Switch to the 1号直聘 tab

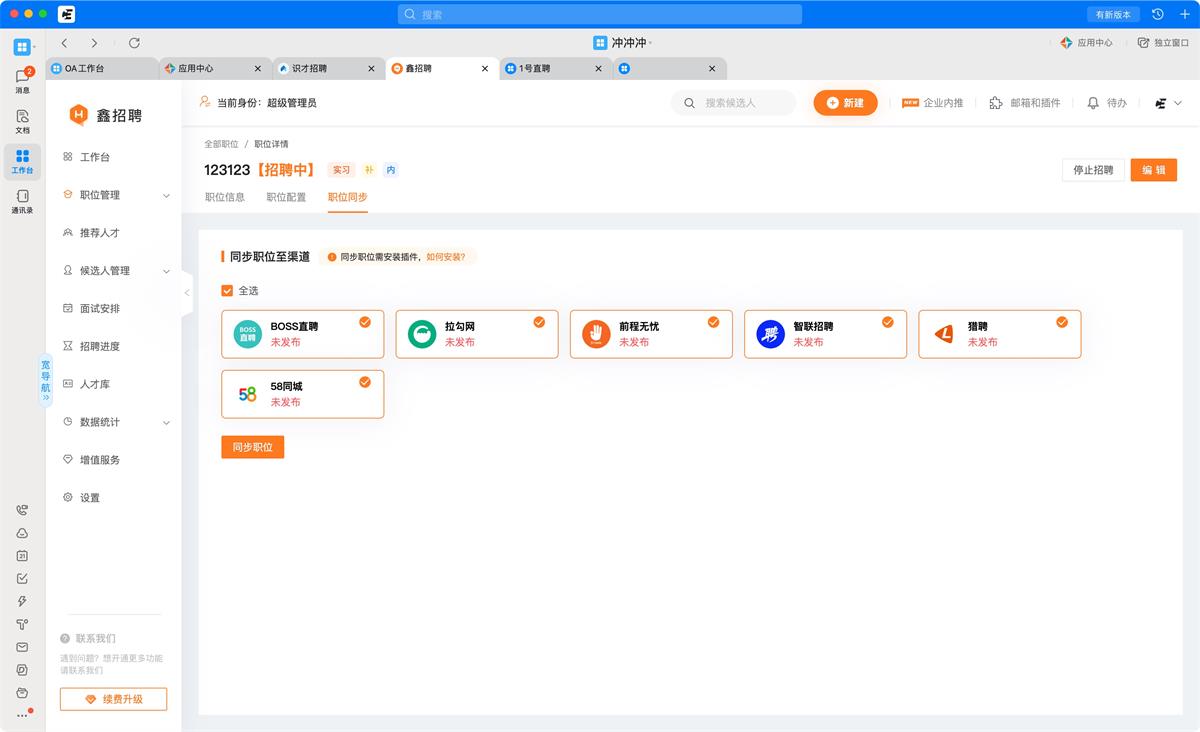(x=556, y=68)
